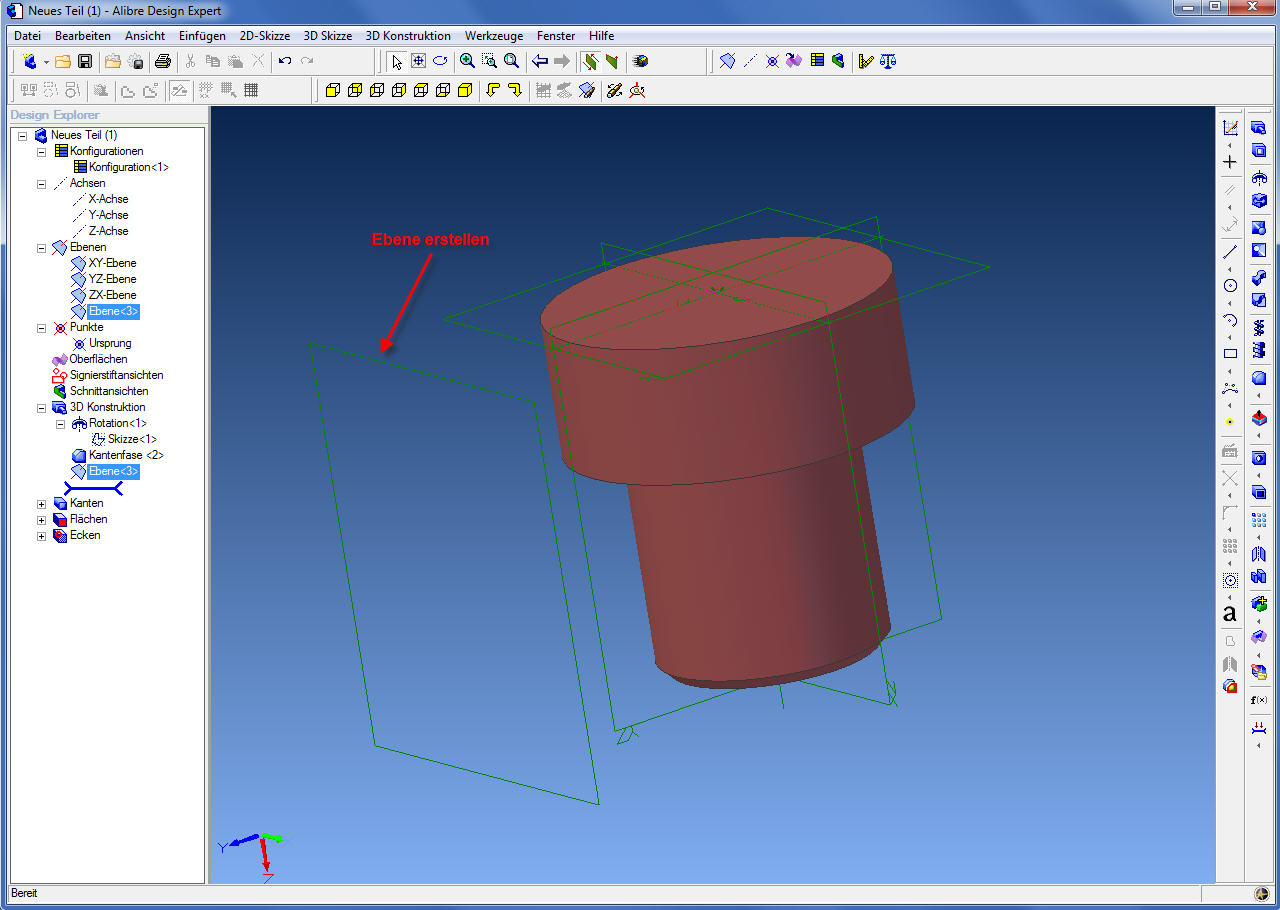
Task: Expand the Kanten tree node
Action: click(41, 503)
